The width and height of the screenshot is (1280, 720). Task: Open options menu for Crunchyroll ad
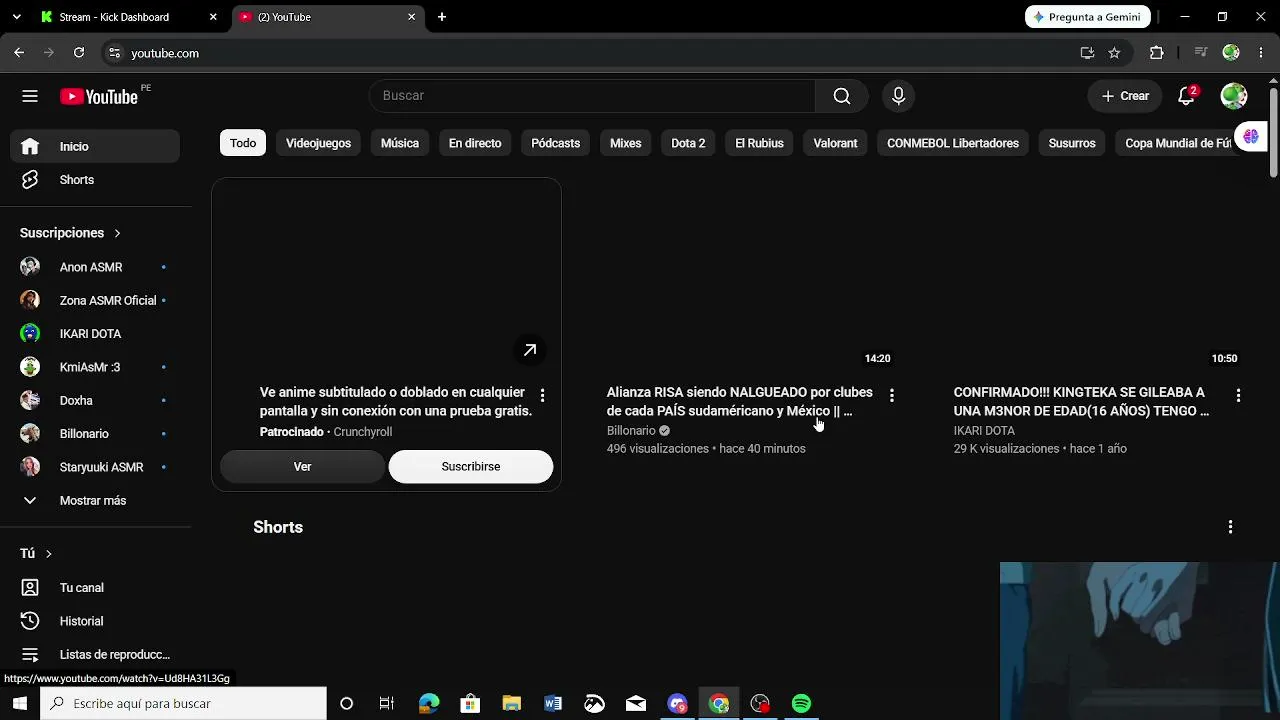[x=542, y=396]
